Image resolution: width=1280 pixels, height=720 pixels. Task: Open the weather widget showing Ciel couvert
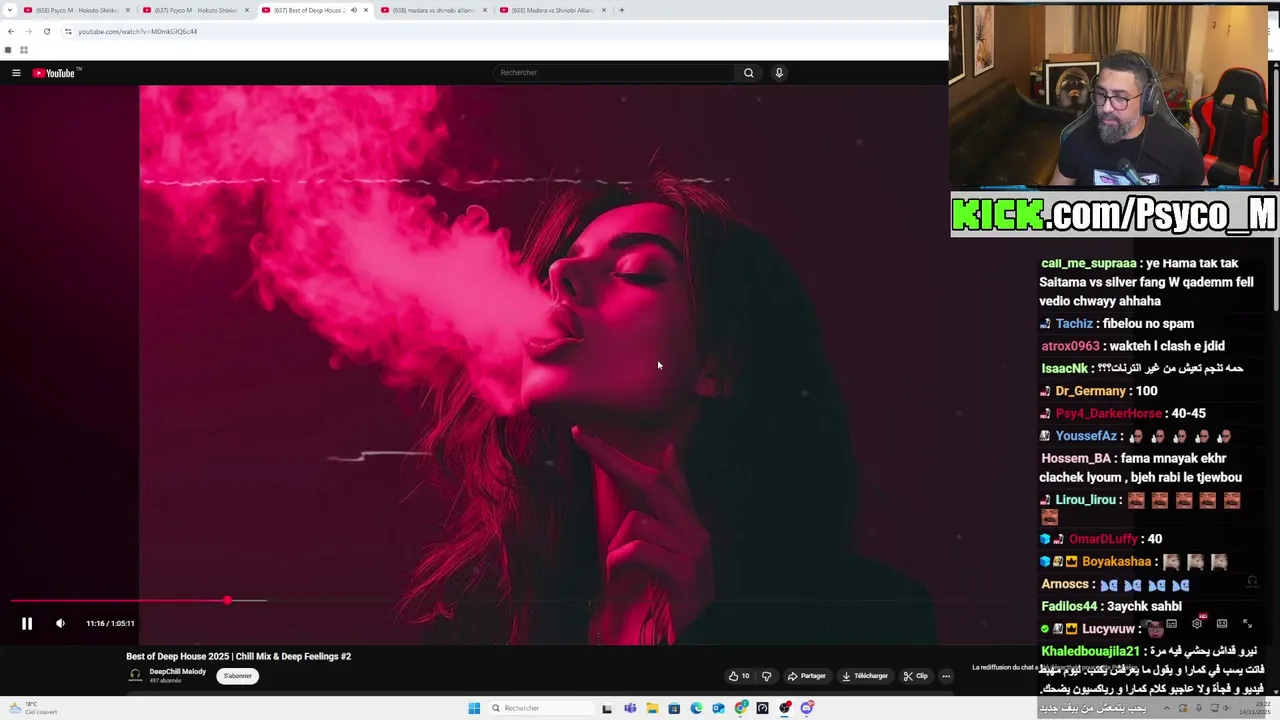33,708
